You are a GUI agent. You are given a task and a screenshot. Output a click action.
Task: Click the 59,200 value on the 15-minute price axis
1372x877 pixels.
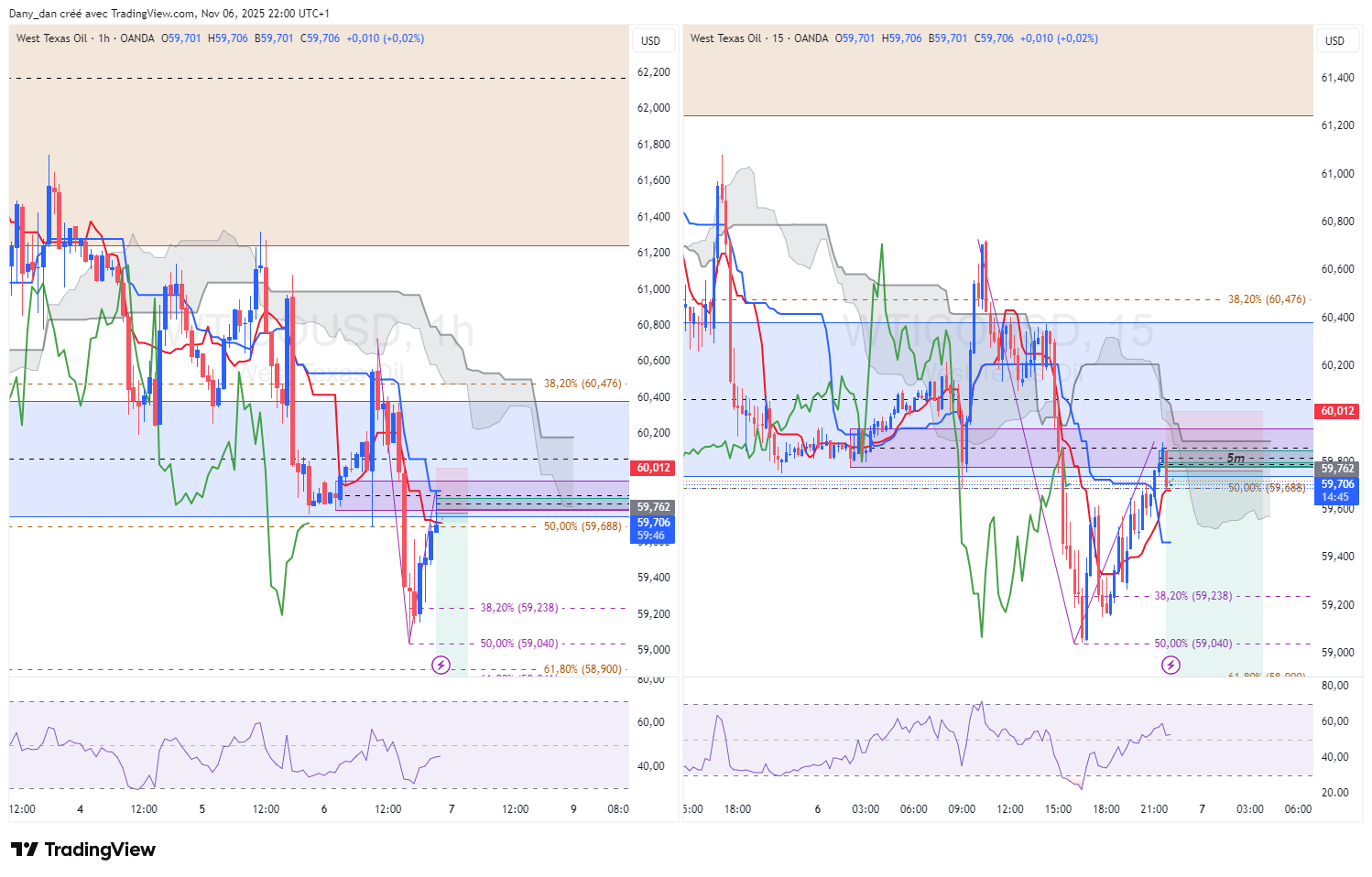[x=1338, y=605]
